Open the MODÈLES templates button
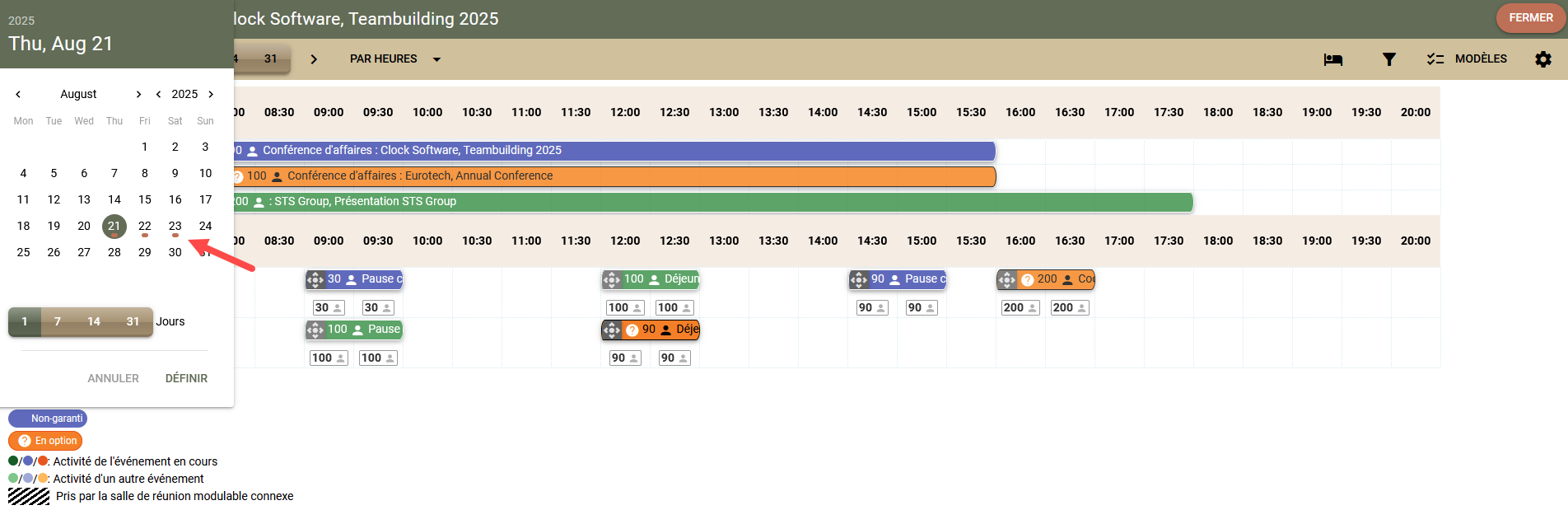This screenshot has height=510, width=1568. click(x=1468, y=59)
